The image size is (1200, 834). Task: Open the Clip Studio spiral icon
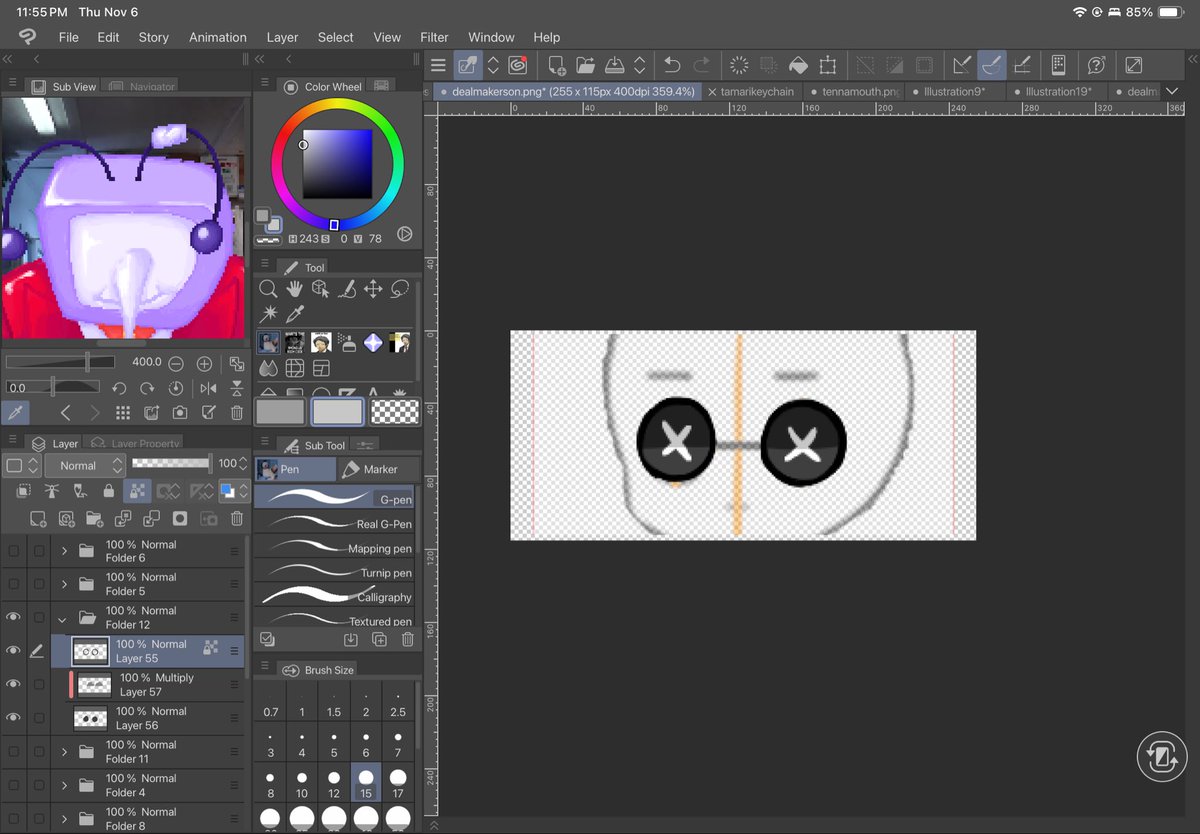tap(518, 65)
